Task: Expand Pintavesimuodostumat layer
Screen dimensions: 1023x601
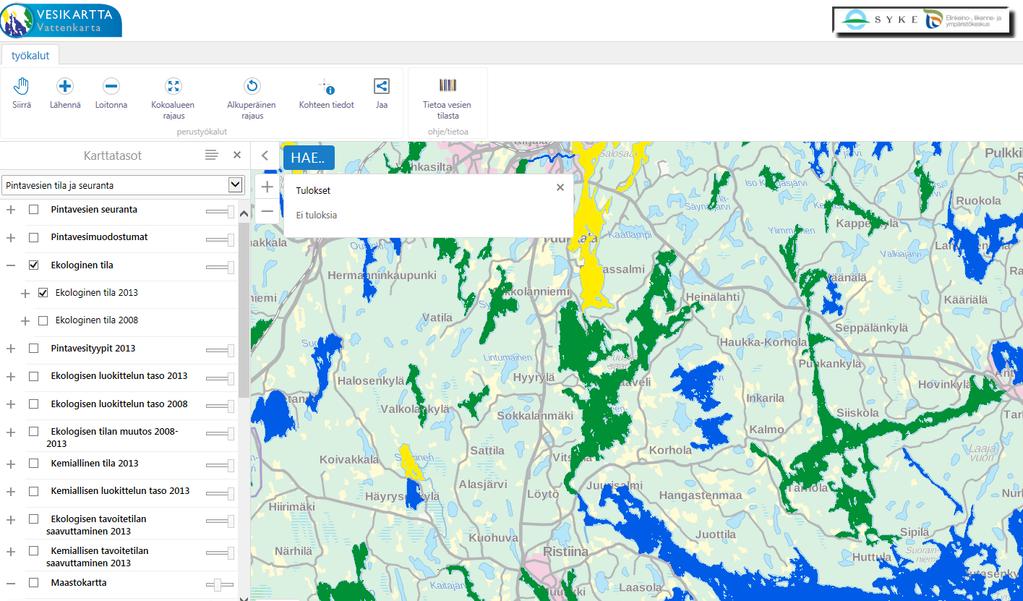Action: [10, 238]
